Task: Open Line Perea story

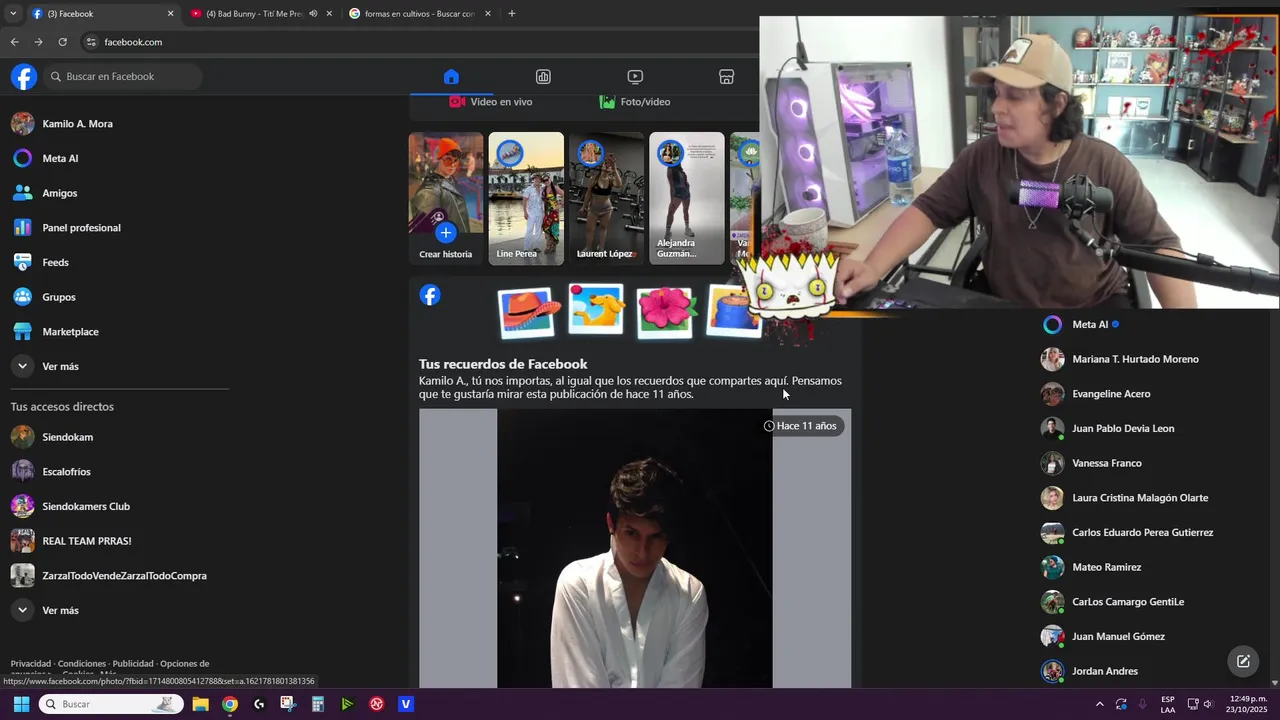Action: [526, 198]
